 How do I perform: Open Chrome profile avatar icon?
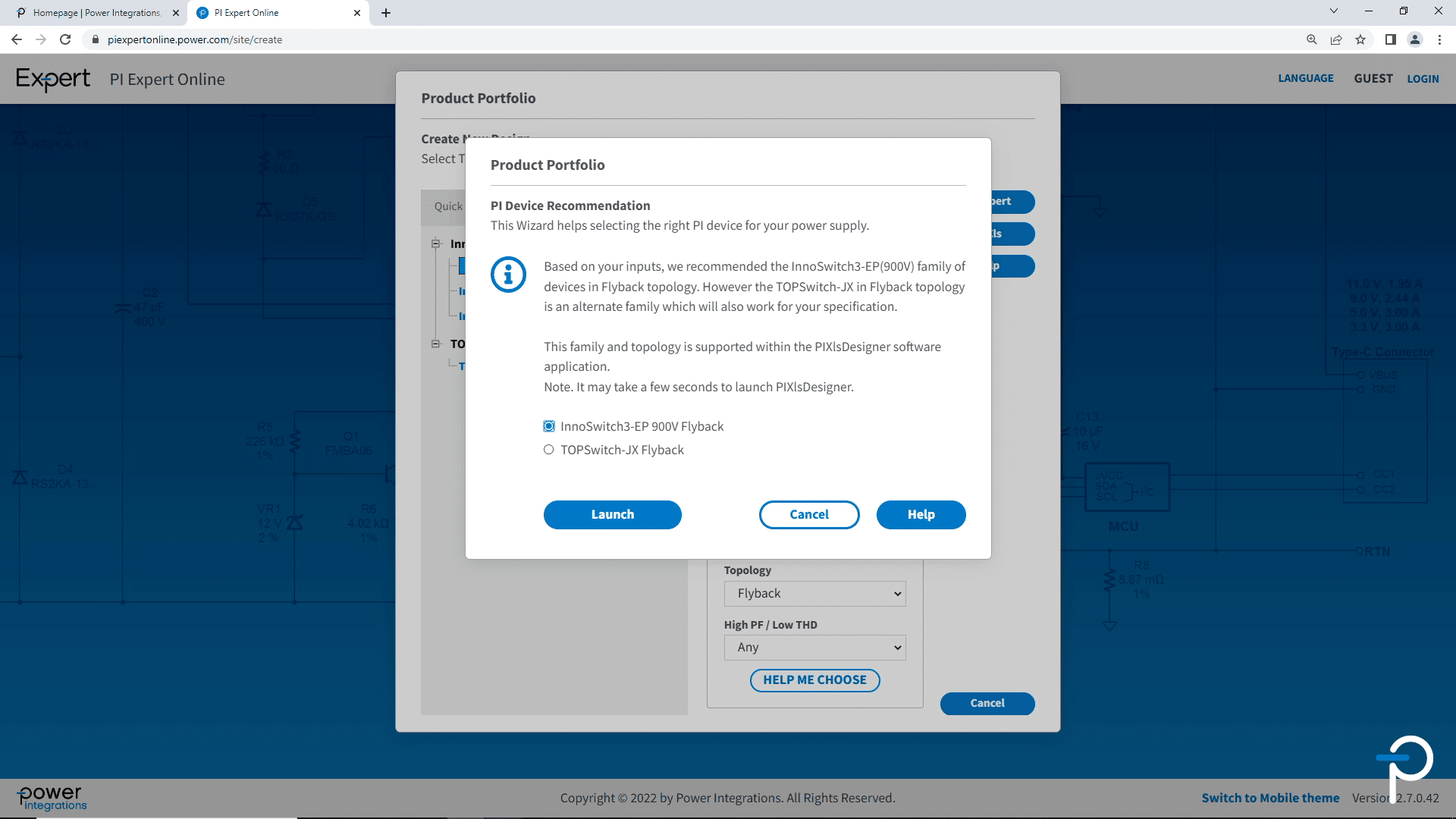(x=1414, y=39)
